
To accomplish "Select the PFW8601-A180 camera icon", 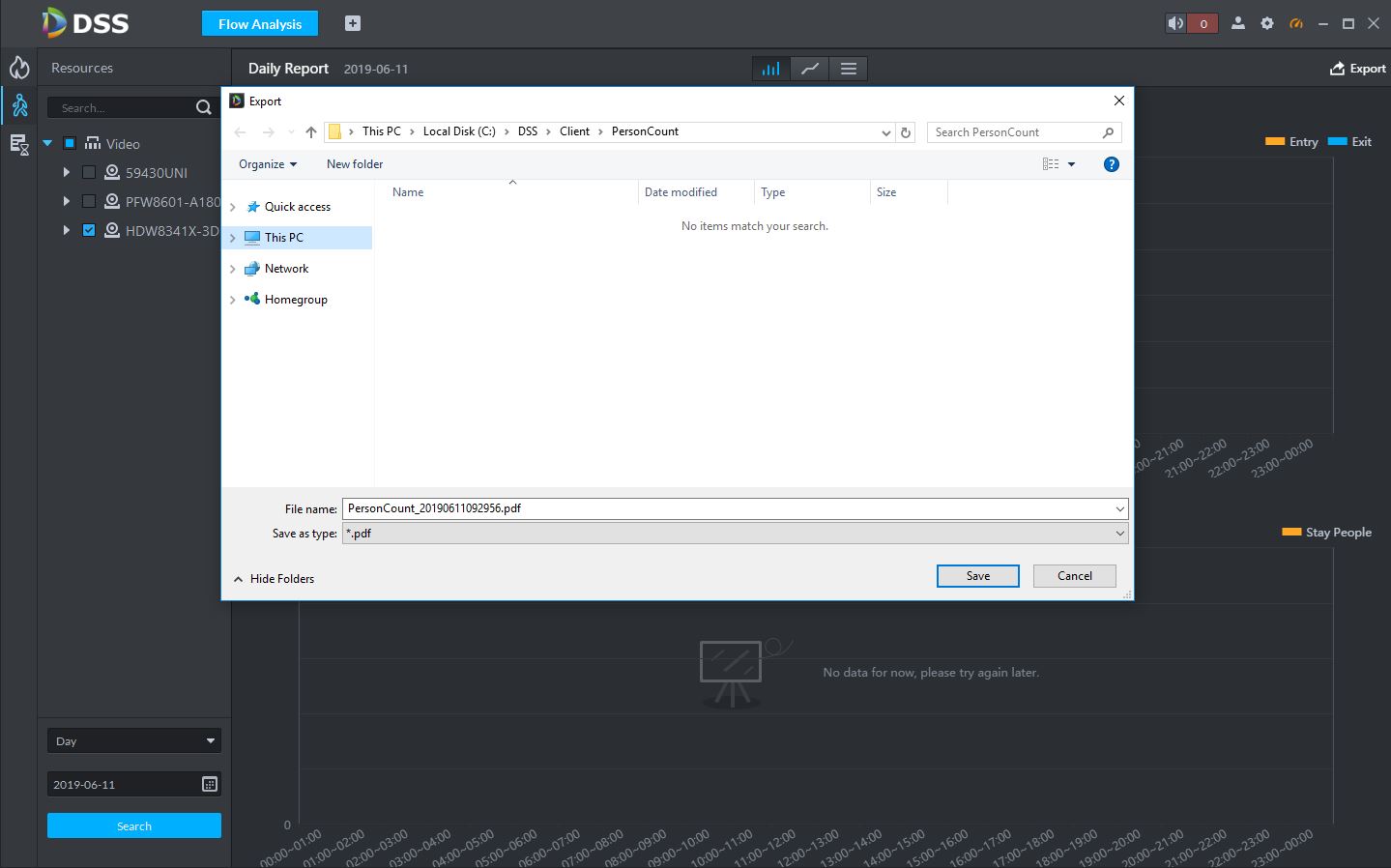I will (112, 201).
